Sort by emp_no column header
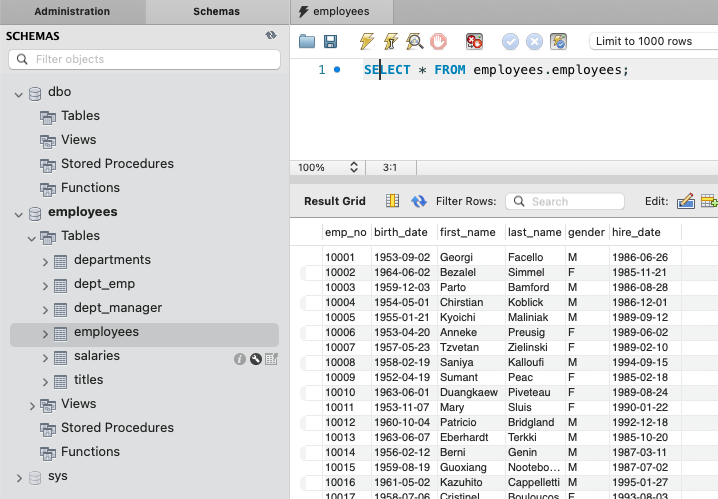Viewport: 718px width, 499px height. tap(346, 233)
